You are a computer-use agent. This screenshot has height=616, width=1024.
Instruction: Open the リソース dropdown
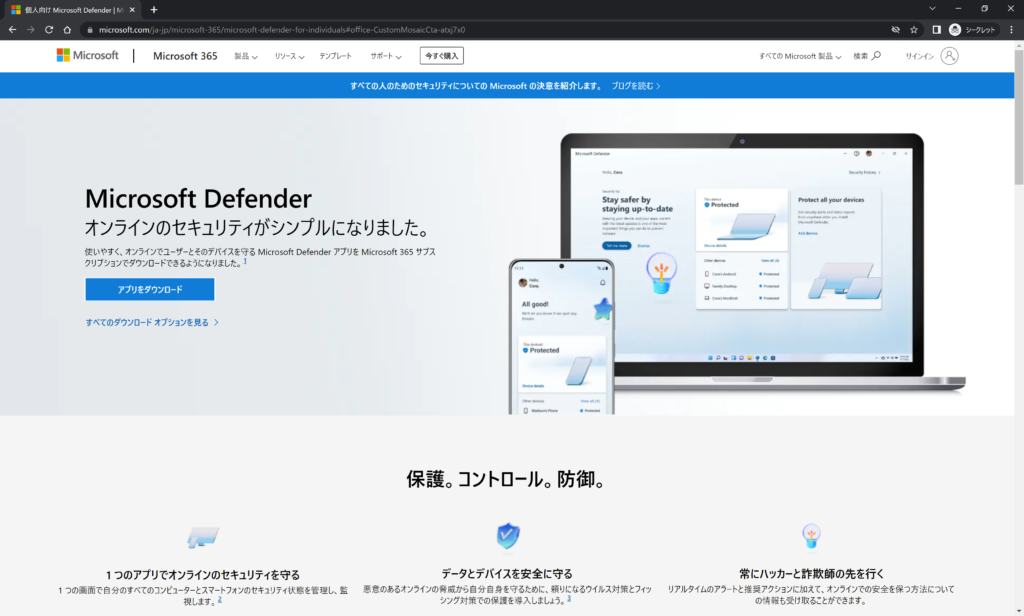pyautogui.click(x=289, y=55)
